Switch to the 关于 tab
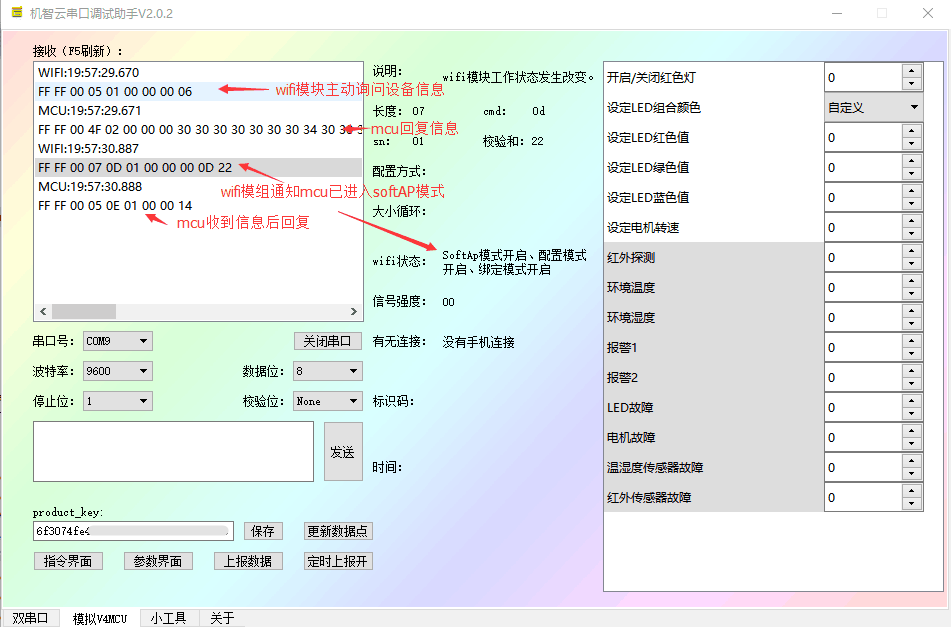951x627 pixels. click(x=221, y=618)
